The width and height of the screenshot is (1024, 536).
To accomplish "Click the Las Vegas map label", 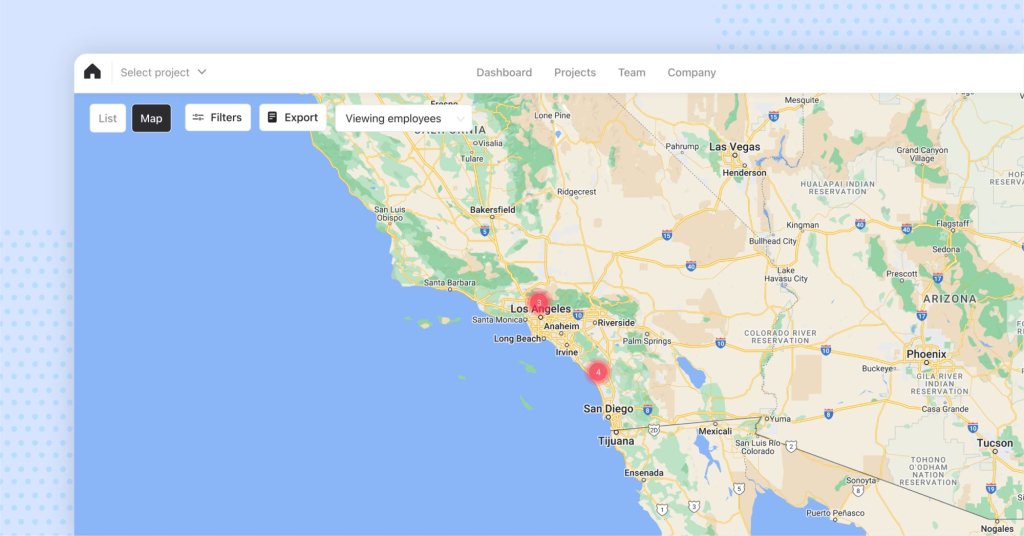I will pyautogui.click(x=735, y=147).
